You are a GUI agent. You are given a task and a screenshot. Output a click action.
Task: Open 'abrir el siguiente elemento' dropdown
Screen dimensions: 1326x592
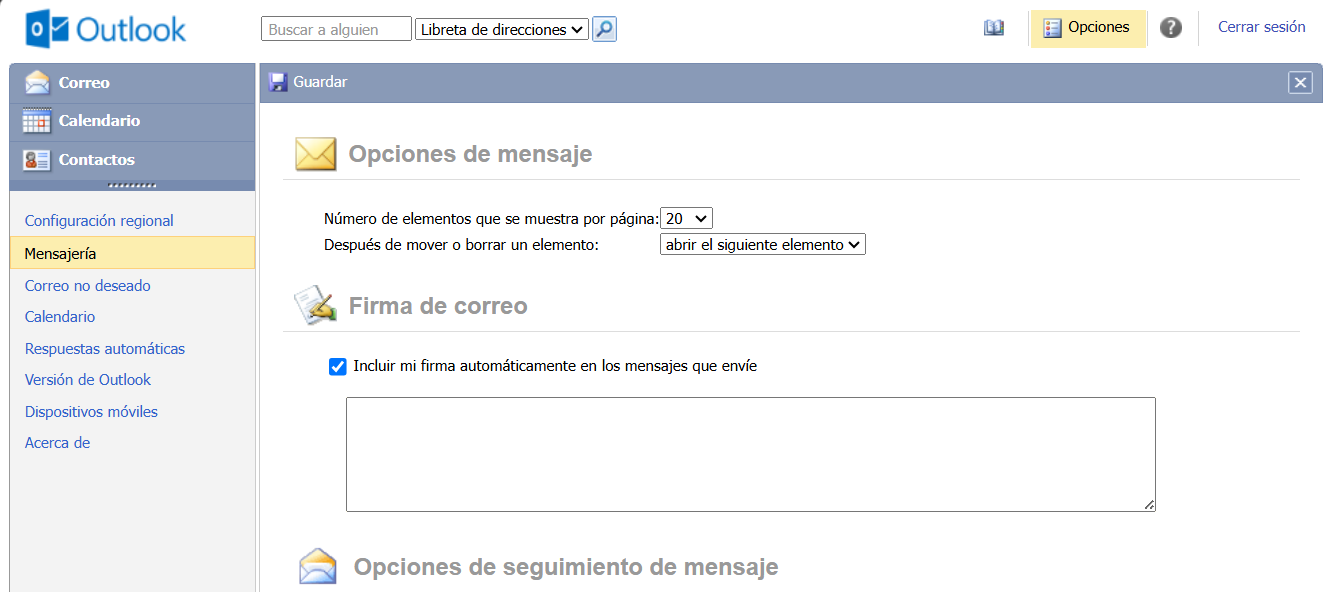coord(762,244)
